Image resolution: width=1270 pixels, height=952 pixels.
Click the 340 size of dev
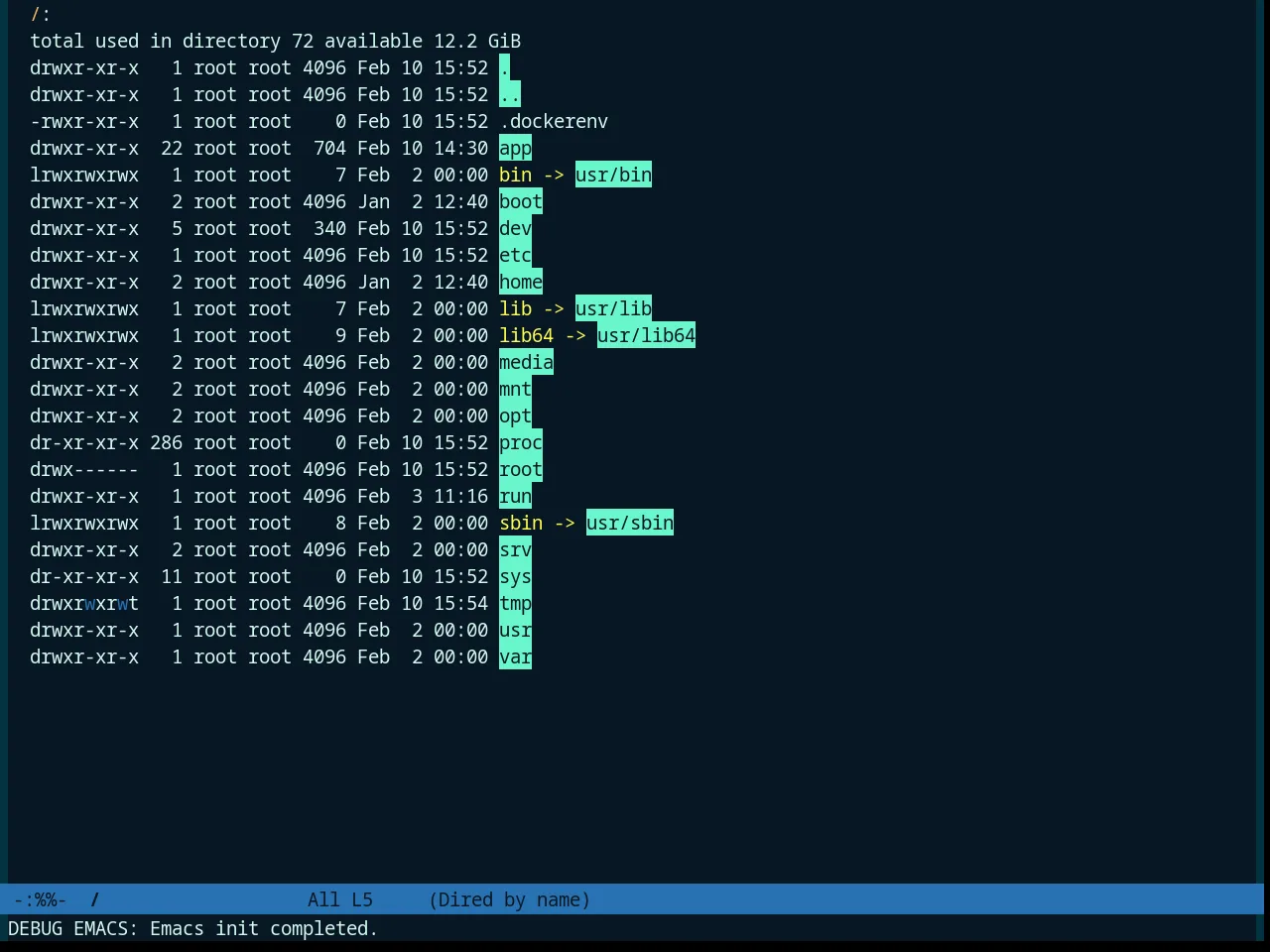329,229
